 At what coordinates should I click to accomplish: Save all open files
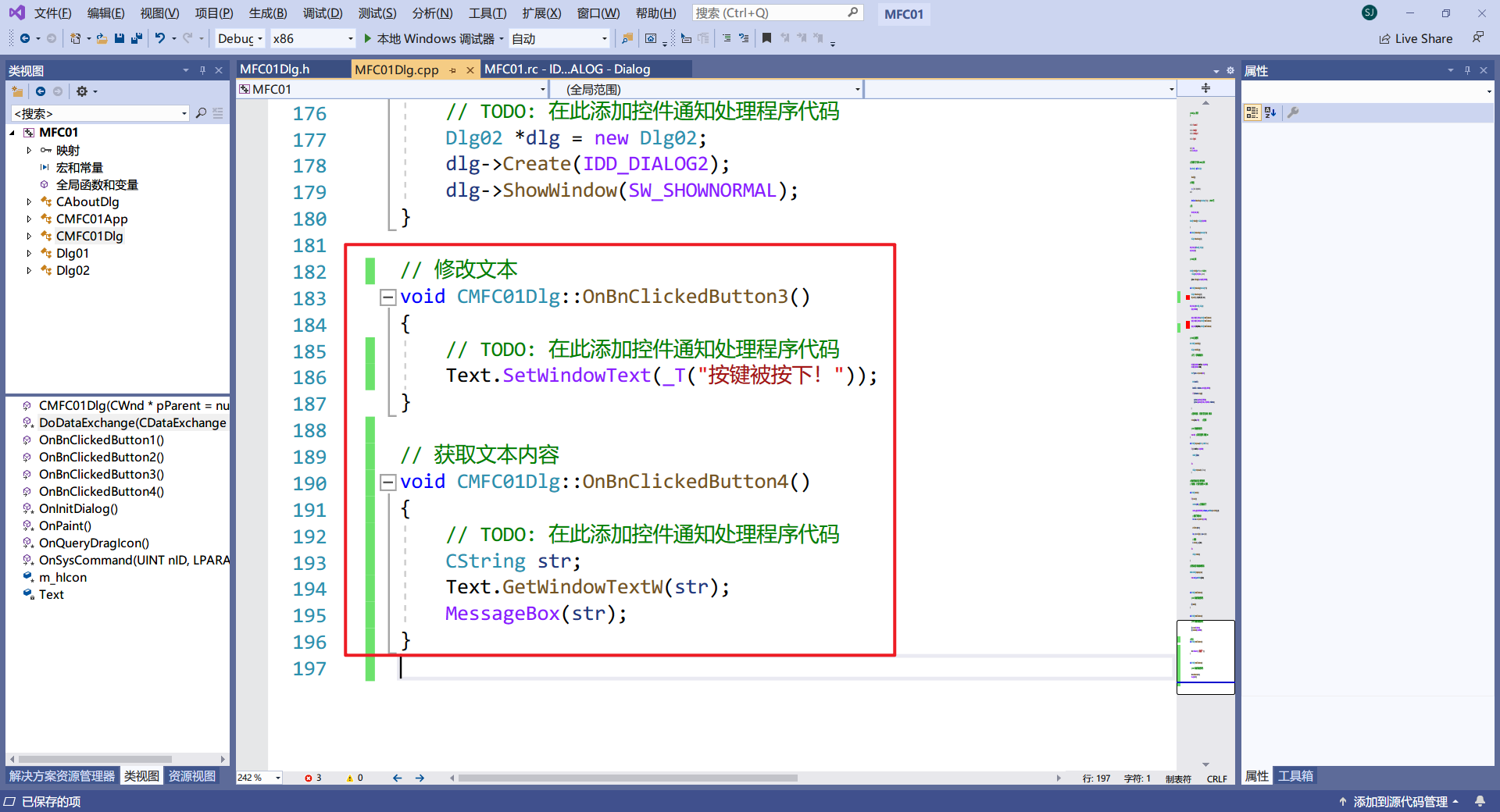pos(136,38)
